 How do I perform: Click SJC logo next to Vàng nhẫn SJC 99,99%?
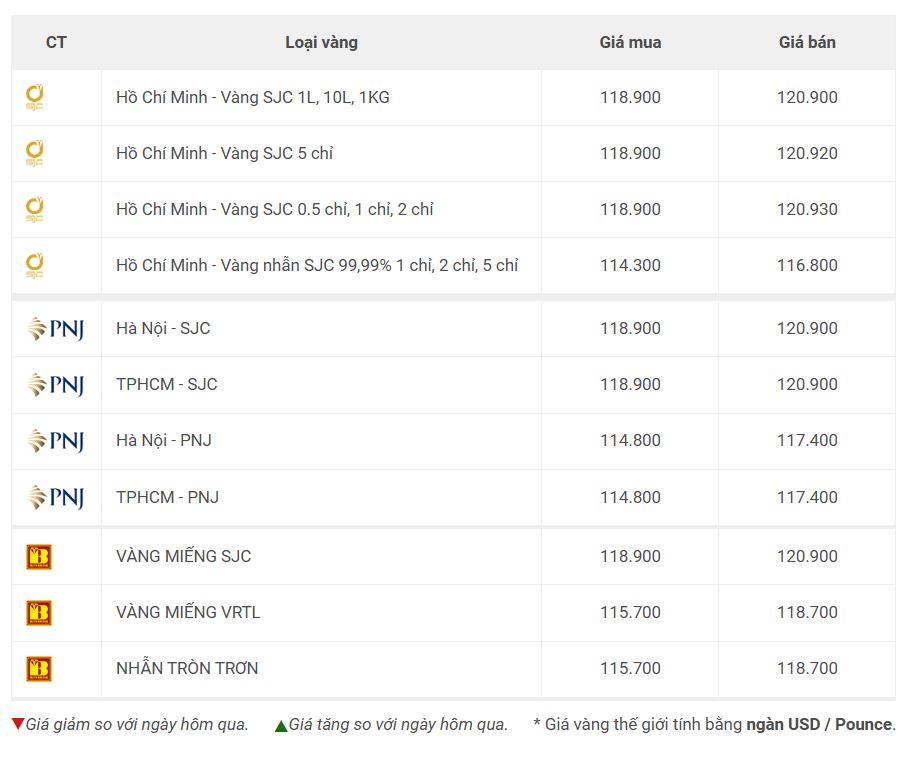(35, 265)
